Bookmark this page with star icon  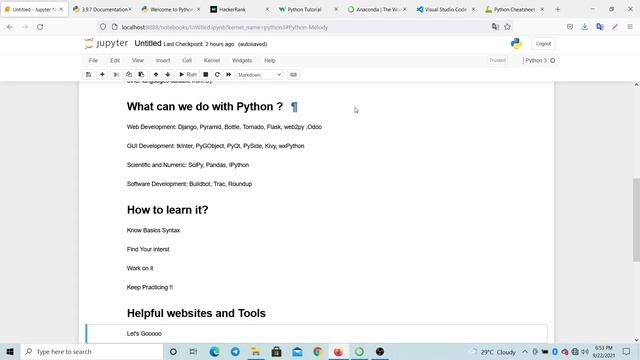point(507,27)
